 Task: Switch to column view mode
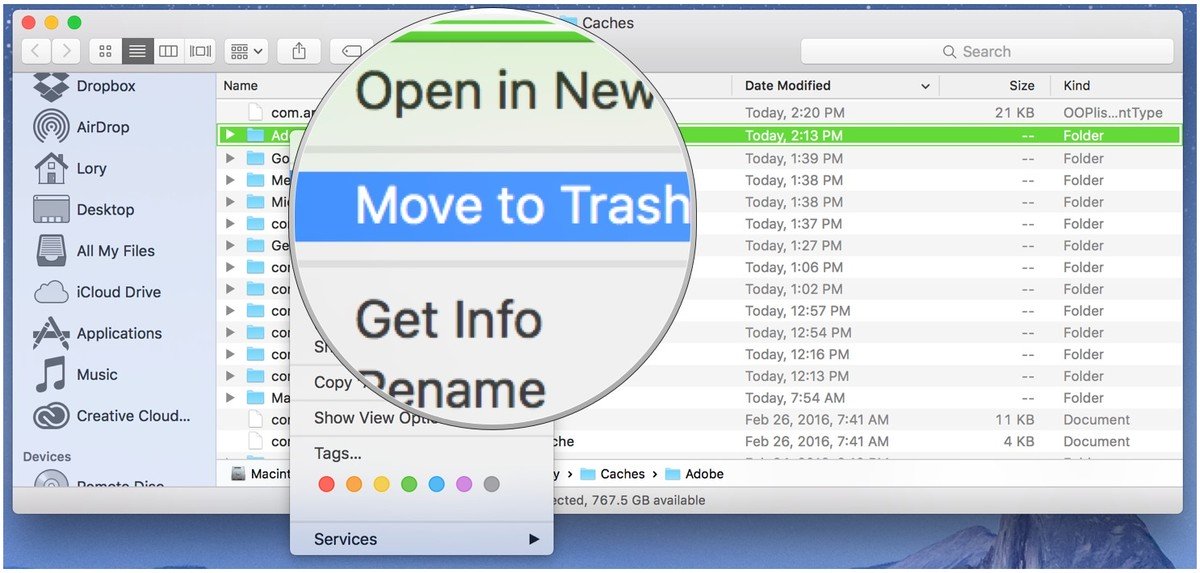[169, 51]
